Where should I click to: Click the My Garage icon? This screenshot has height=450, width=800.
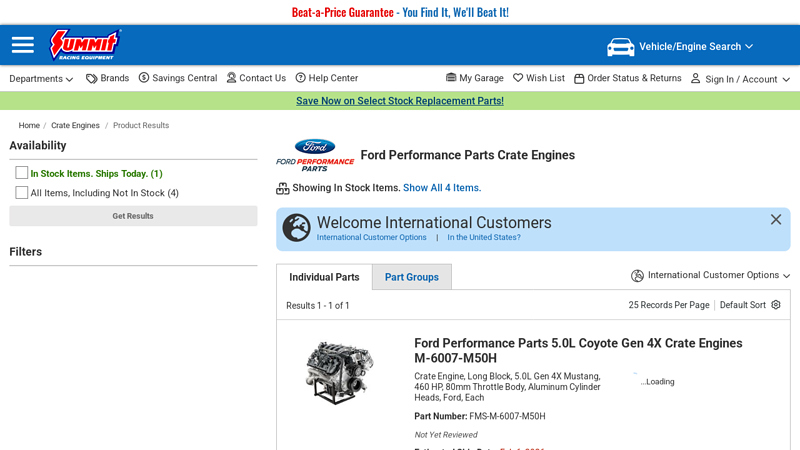tap(451, 78)
